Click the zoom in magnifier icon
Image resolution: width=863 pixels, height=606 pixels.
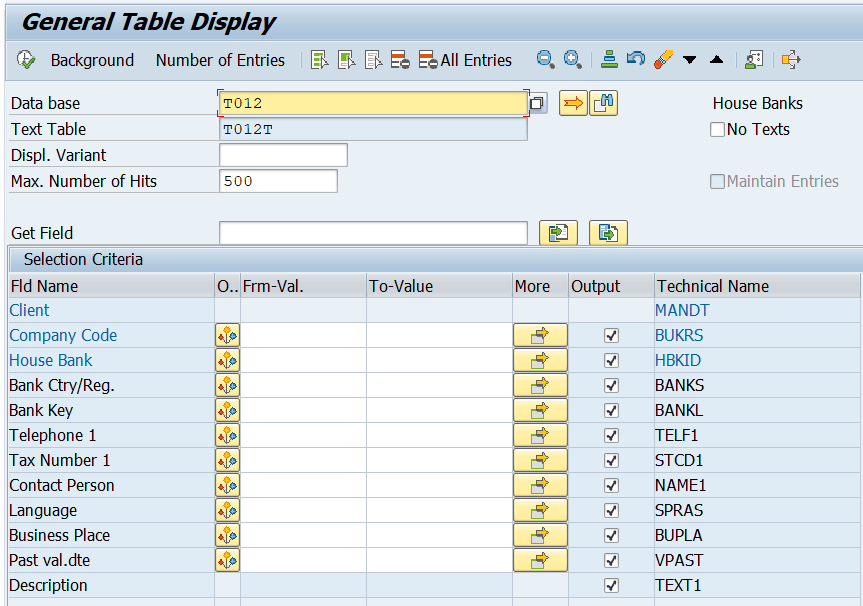[572, 59]
